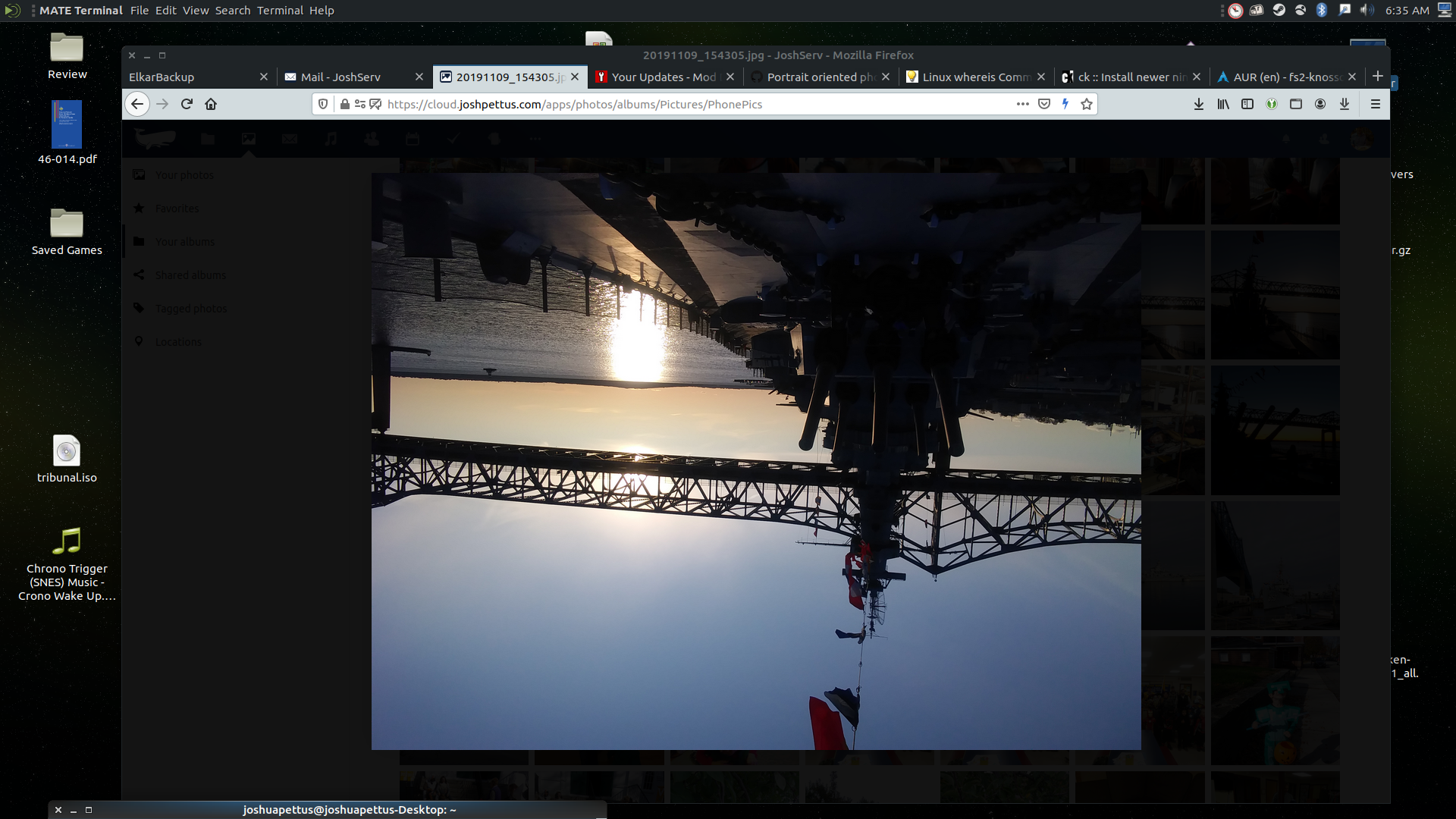Open the Search menu in top panel

point(233,11)
